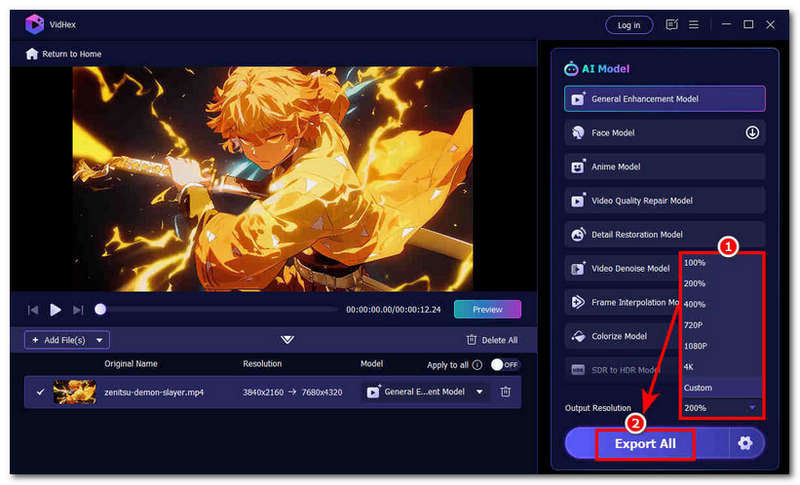This screenshot has width=800, height=485.
Task: Choose 1080P from the resolution list
Action: (696, 345)
